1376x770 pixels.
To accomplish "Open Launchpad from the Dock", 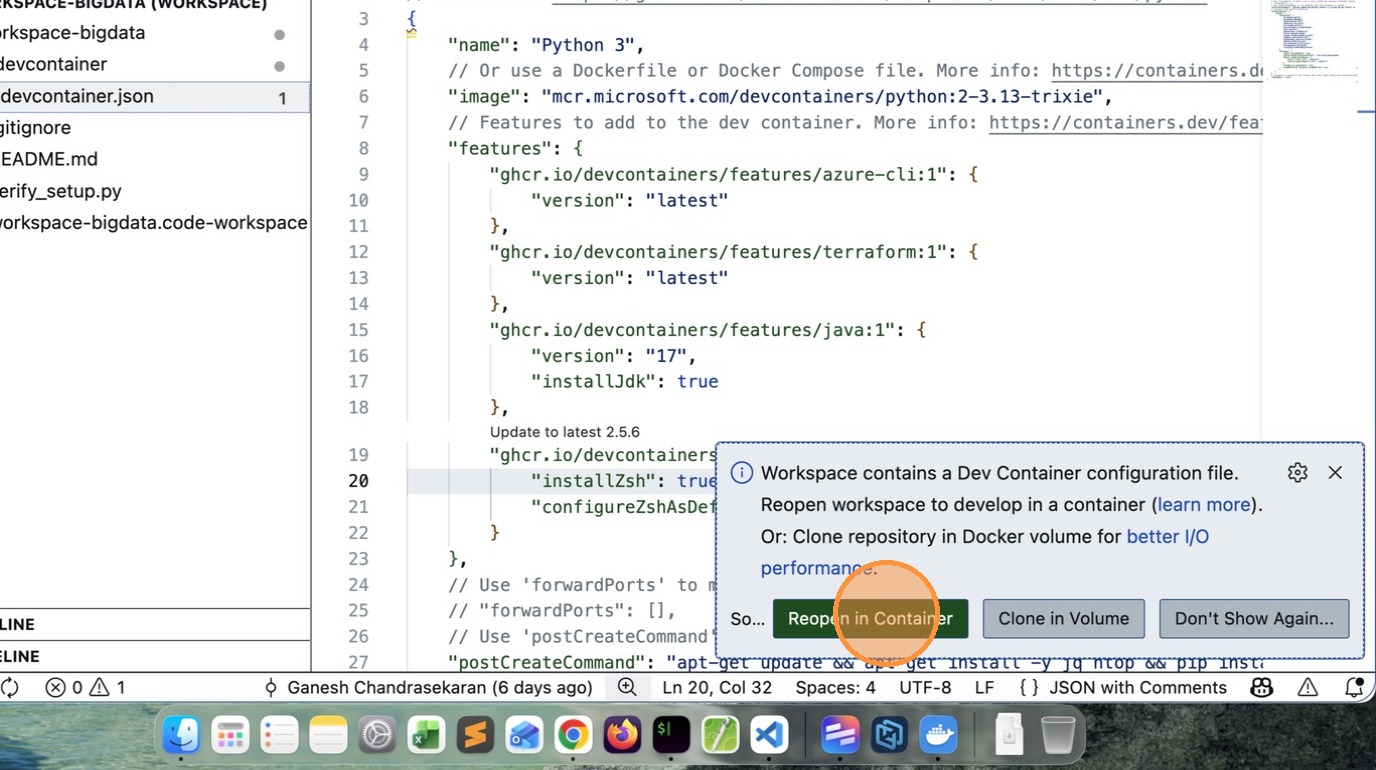I will (230, 736).
